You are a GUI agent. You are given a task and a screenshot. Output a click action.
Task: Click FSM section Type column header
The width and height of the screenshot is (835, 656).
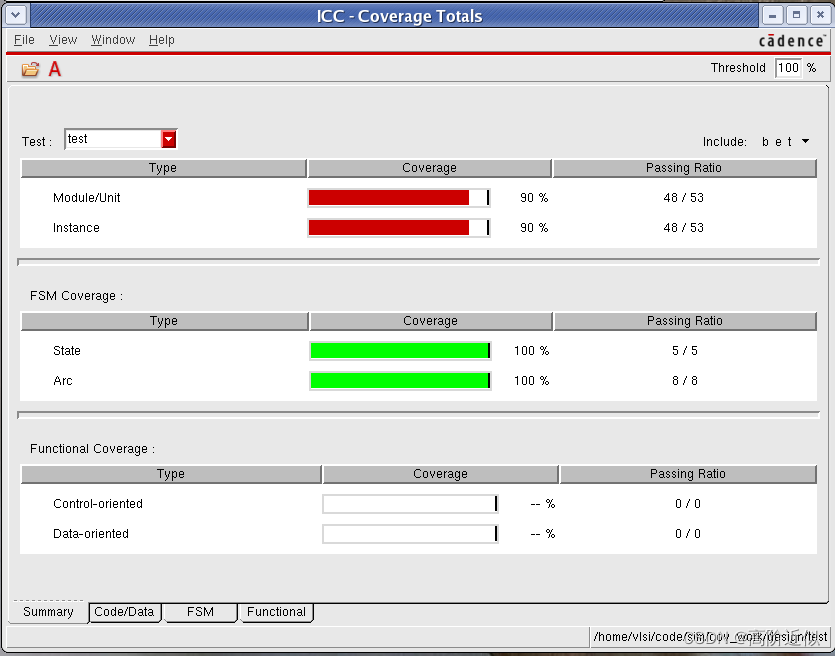tap(164, 321)
